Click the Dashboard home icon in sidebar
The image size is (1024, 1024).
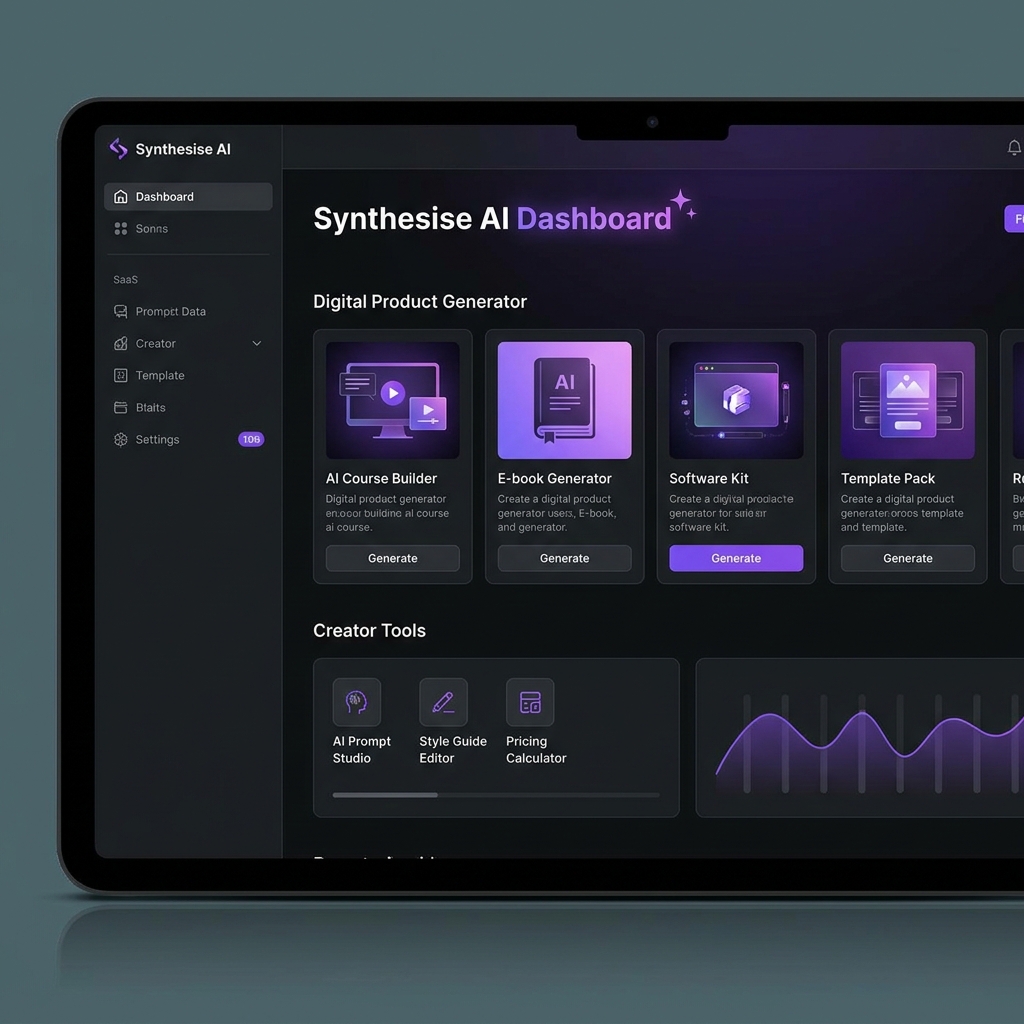tap(121, 197)
